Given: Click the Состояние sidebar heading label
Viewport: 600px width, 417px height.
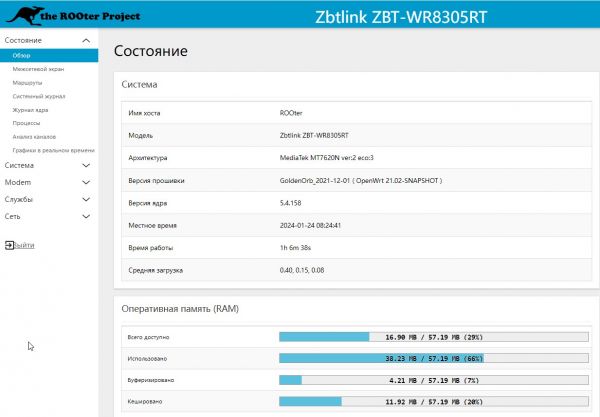Looking at the screenshot, I should [x=23, y=40].
